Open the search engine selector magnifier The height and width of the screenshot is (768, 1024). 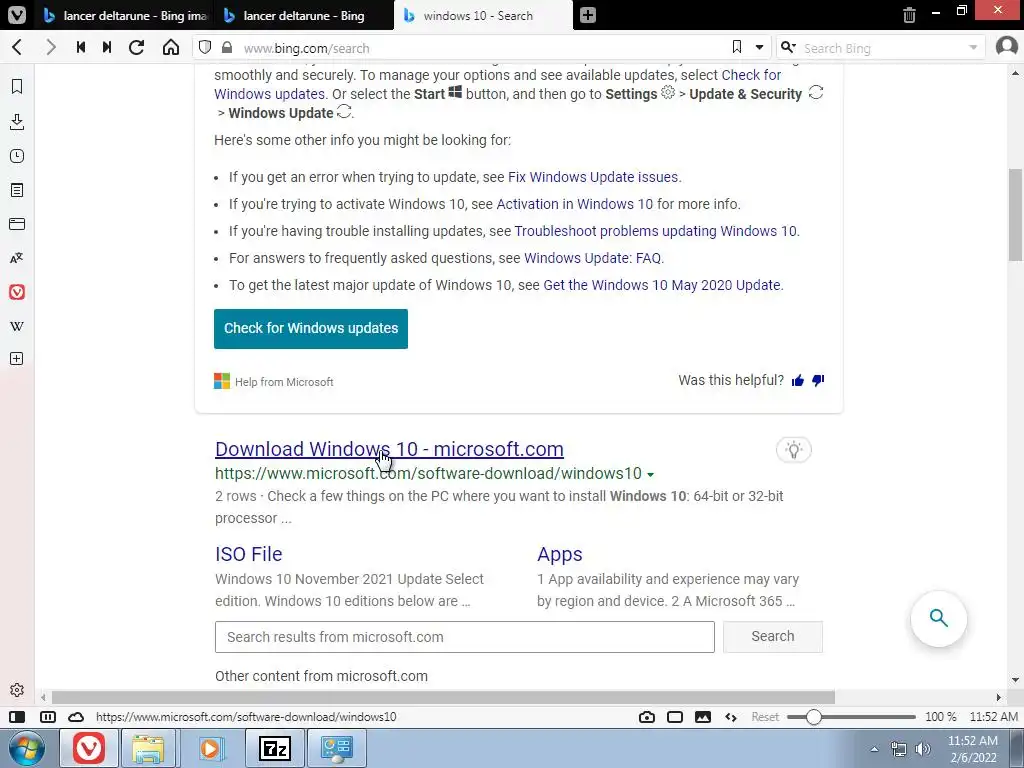tap(788, 47)
